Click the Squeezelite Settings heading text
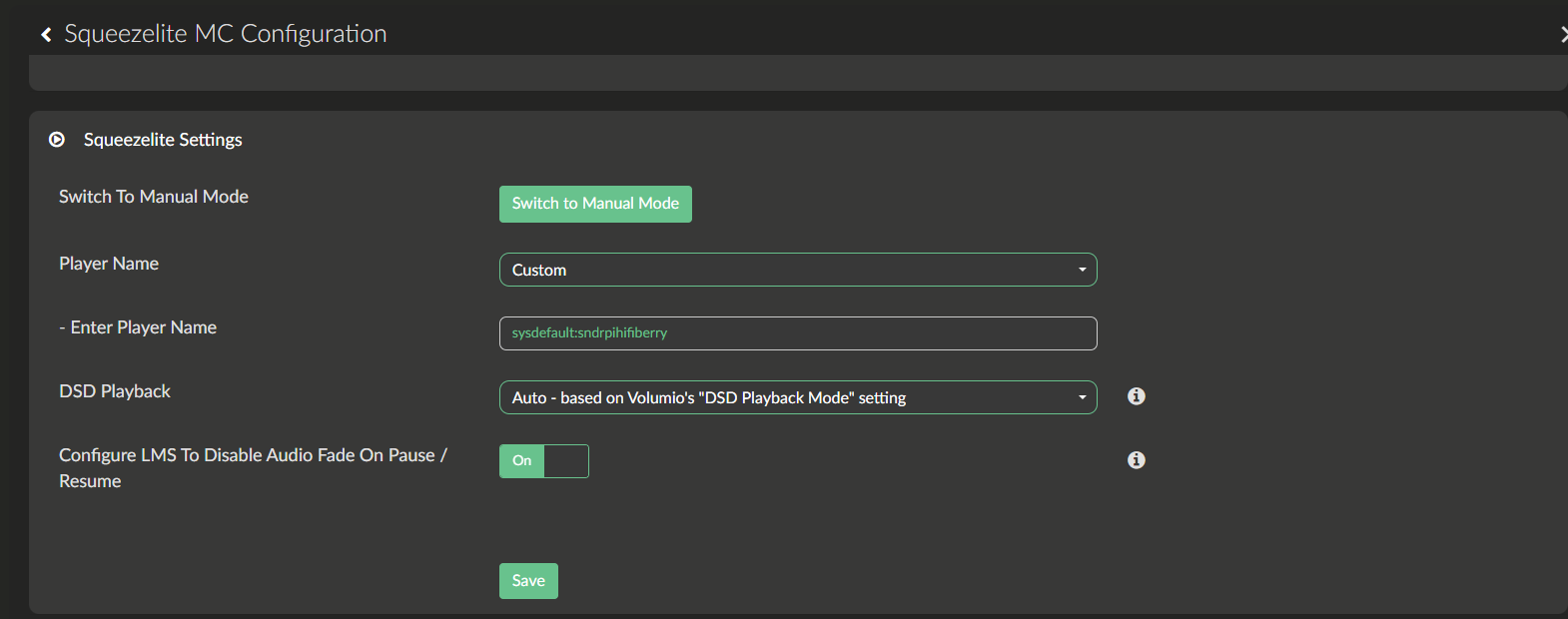1568x619 pixels. click(163, 140)
